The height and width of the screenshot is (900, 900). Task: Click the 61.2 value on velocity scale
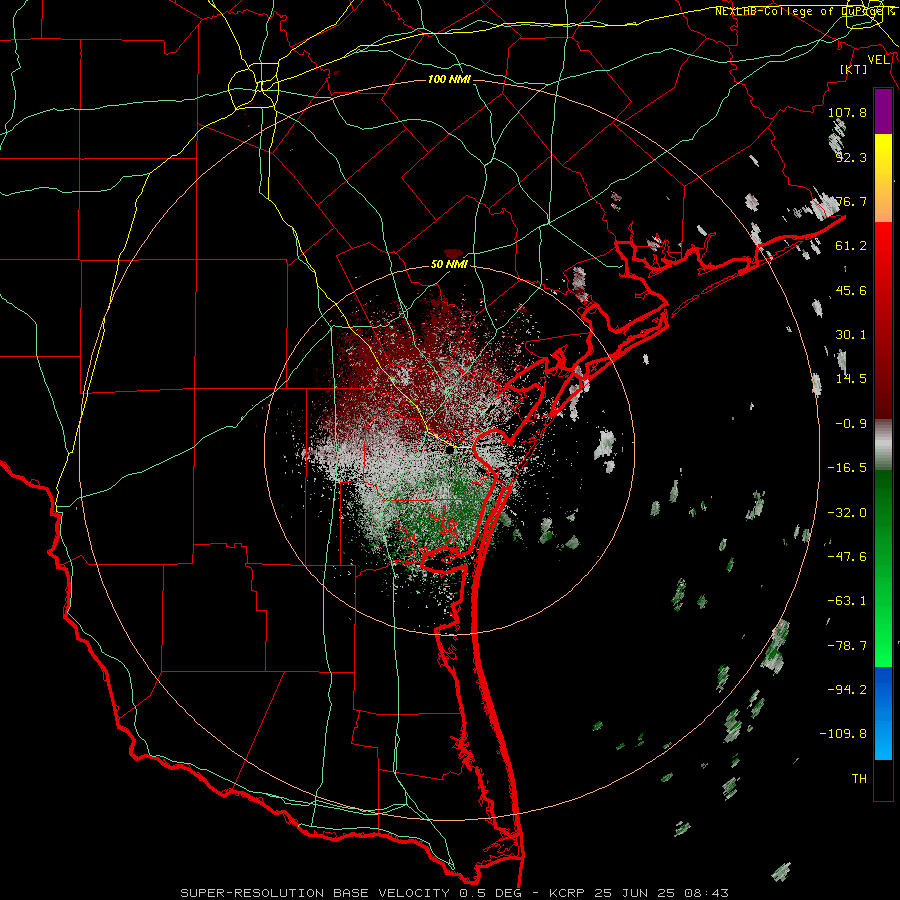(x=851, y=246)
